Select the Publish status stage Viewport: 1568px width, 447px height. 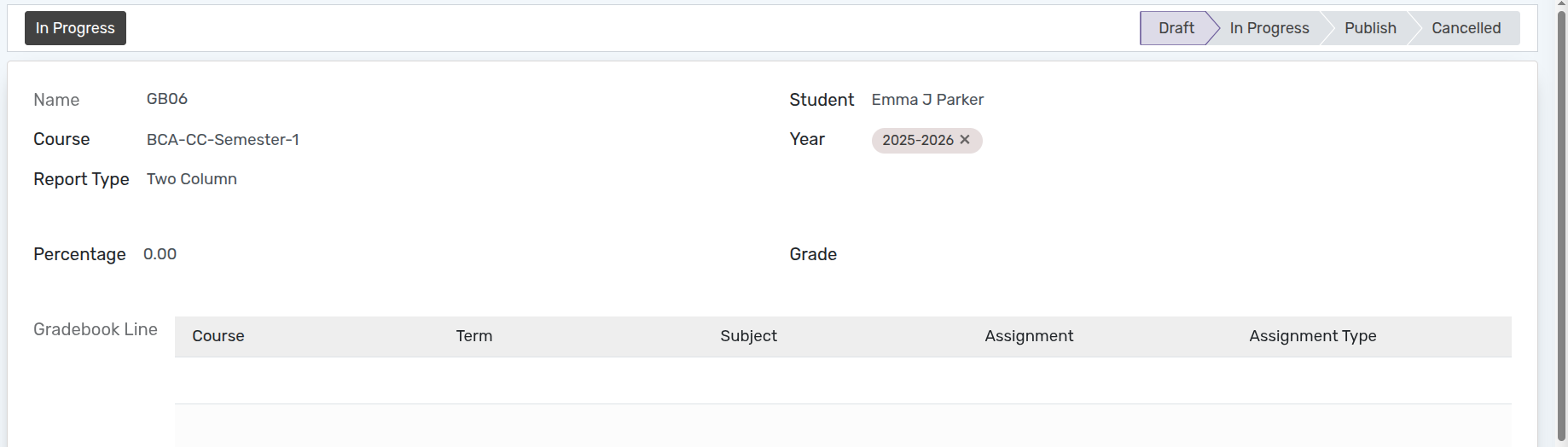[1369, 28]
